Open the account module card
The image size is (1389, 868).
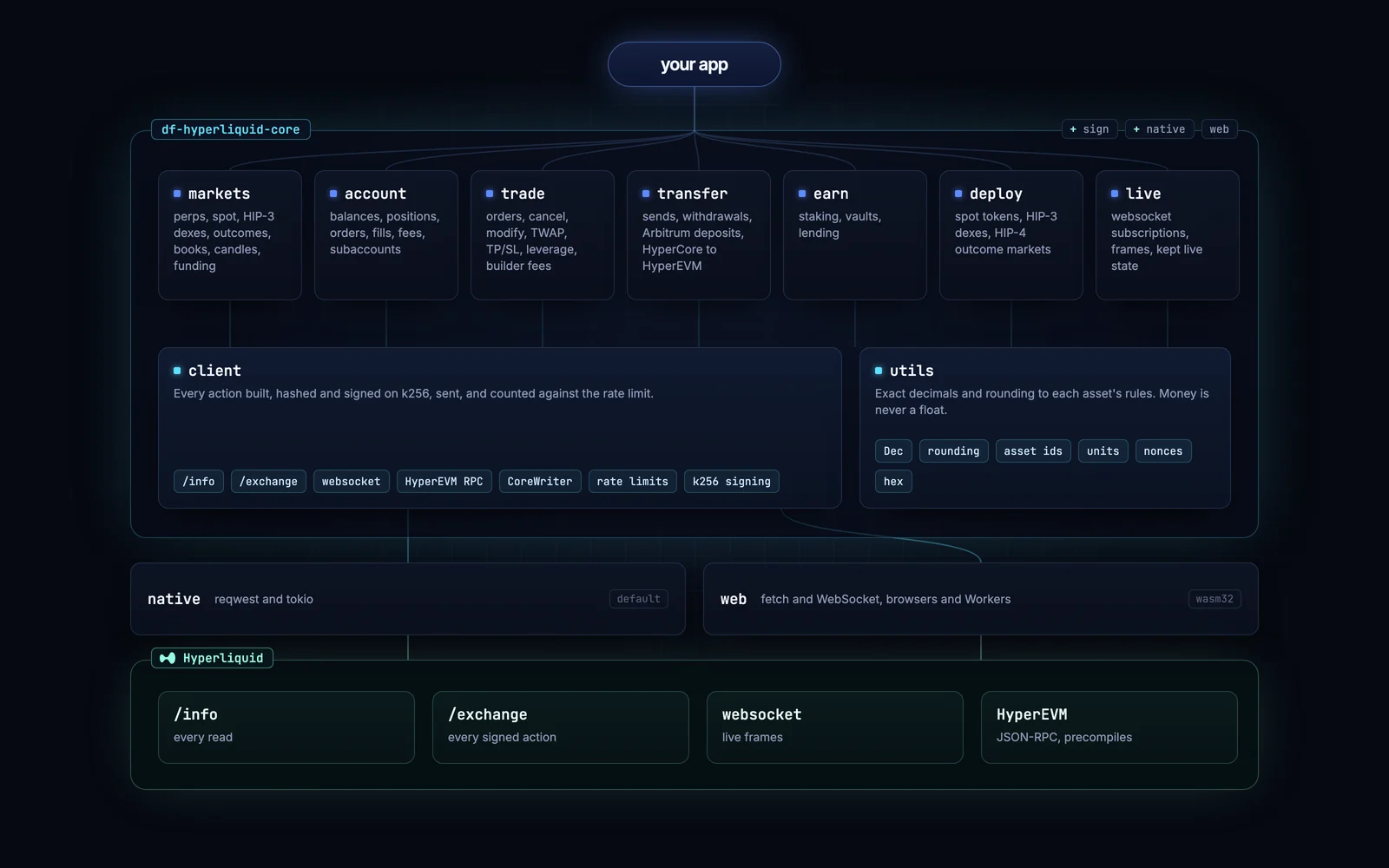[x=386, y=235]
